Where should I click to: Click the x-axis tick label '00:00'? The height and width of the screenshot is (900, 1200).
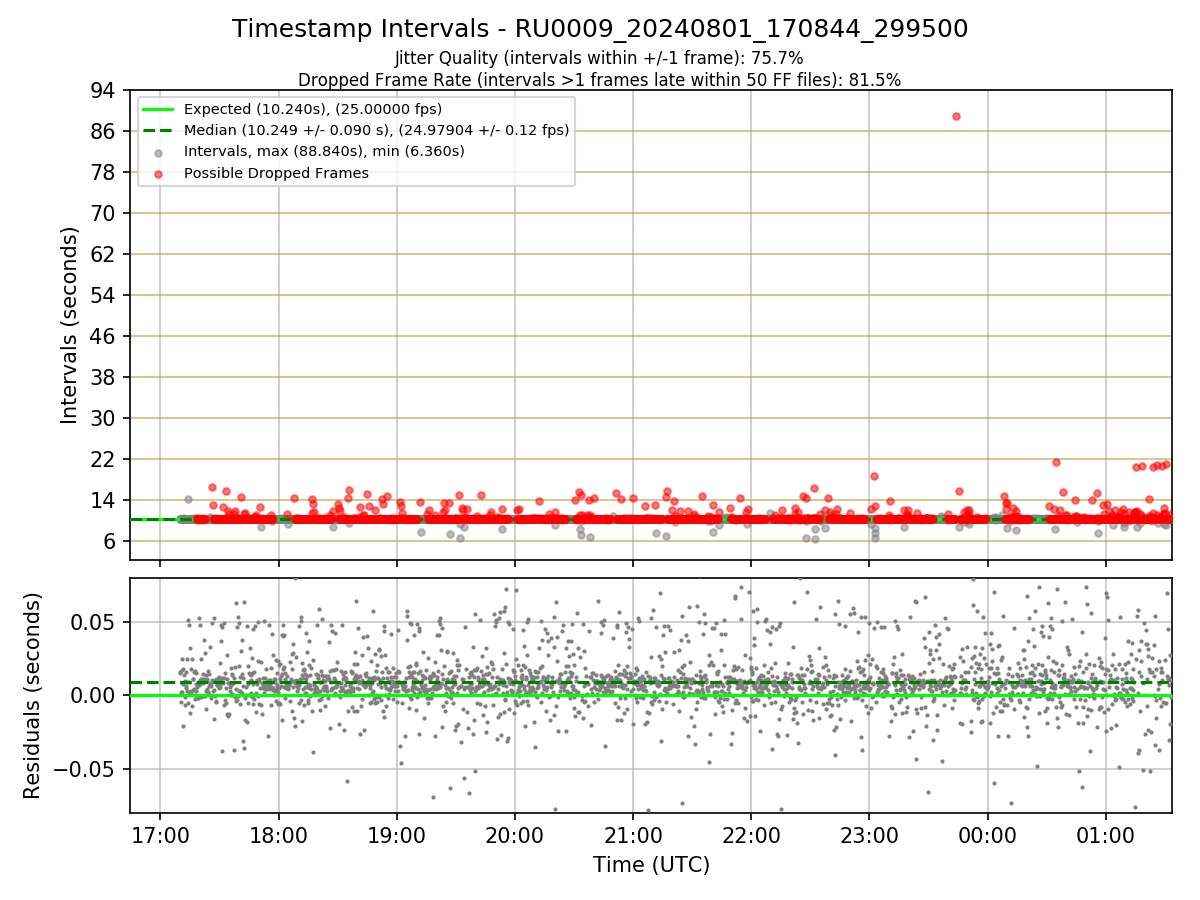click(x=988, y=834)
